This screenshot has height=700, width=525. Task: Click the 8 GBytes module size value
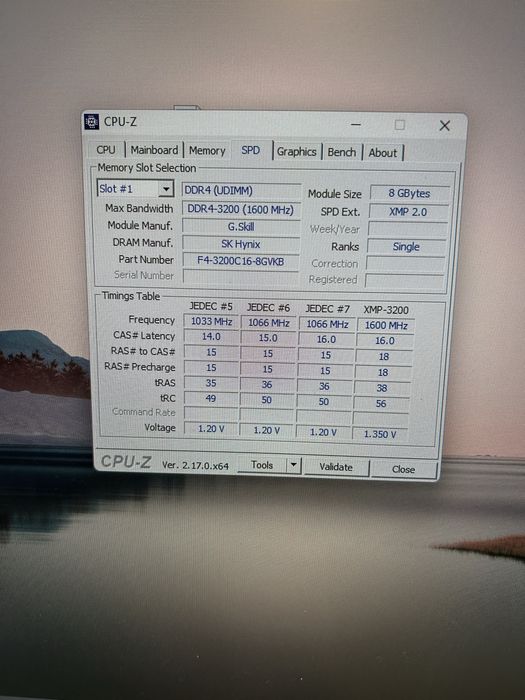pos(409,193)
